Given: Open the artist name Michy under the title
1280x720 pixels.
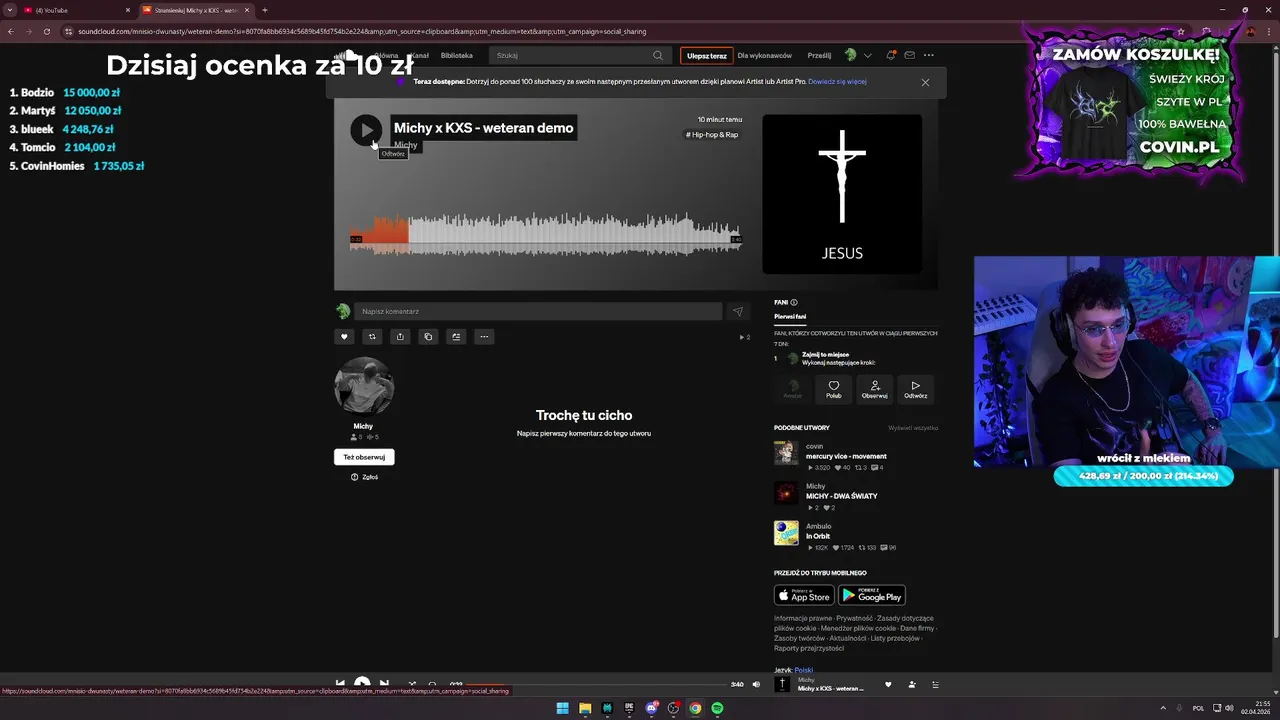Looking at the screenshot, I should click(405, 145).
